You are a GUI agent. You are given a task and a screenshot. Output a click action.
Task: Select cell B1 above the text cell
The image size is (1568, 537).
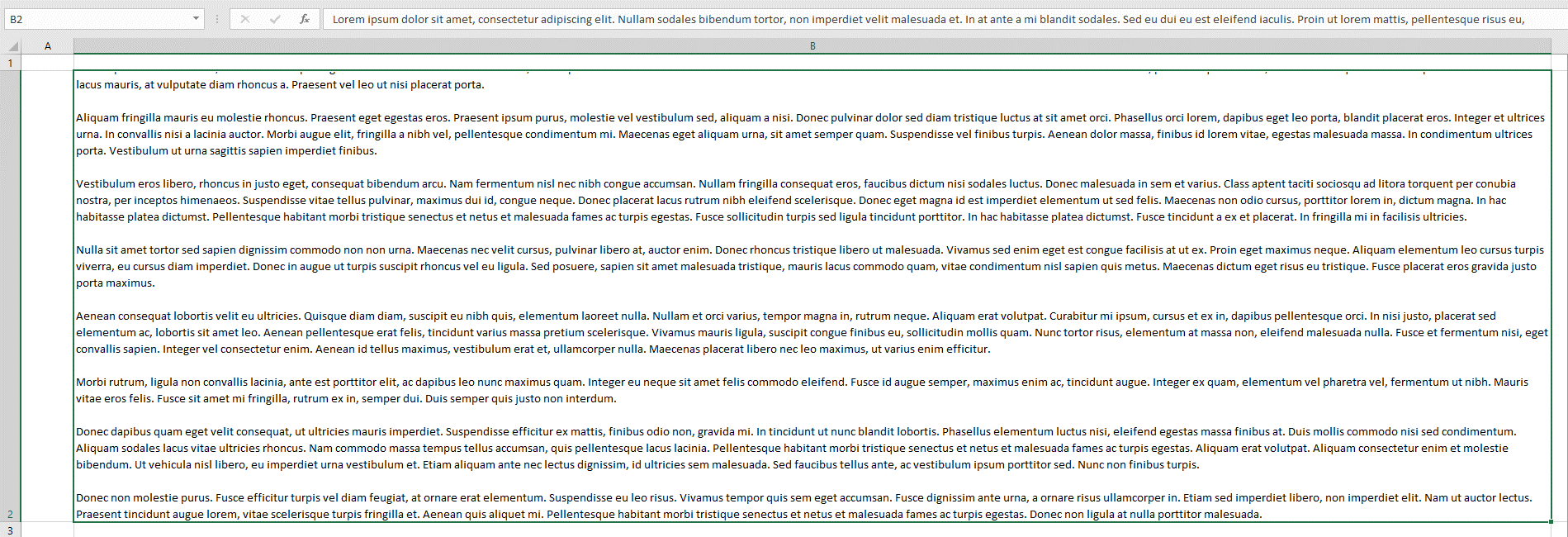click(x=812, y=62)
